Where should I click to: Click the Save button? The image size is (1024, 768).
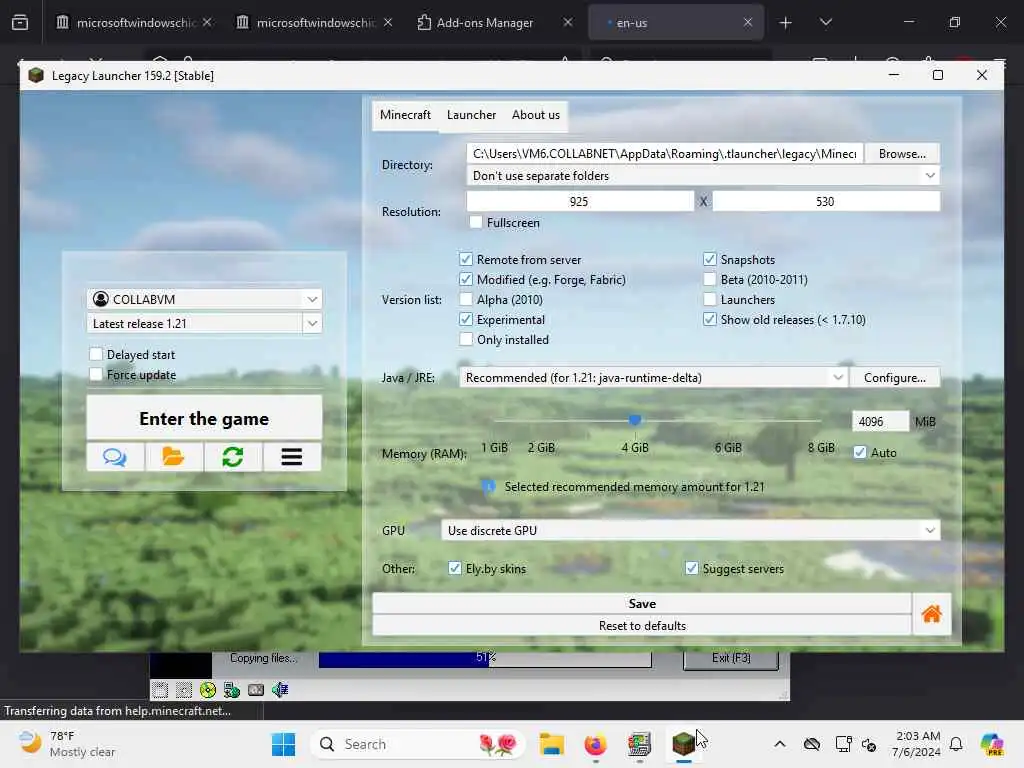642,603
